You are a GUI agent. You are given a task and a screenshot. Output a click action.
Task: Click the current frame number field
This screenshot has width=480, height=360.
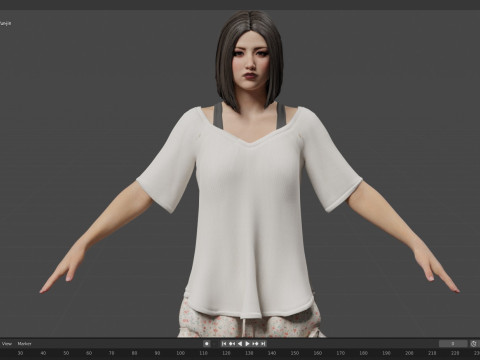(x=453, y=344)
